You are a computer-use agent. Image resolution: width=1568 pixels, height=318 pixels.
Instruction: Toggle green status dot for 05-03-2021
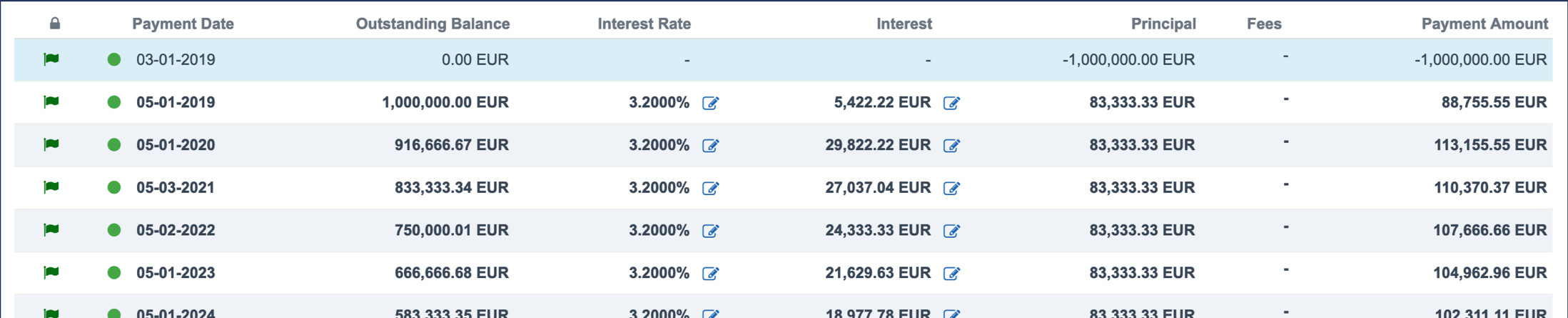(x=114, y=187)
